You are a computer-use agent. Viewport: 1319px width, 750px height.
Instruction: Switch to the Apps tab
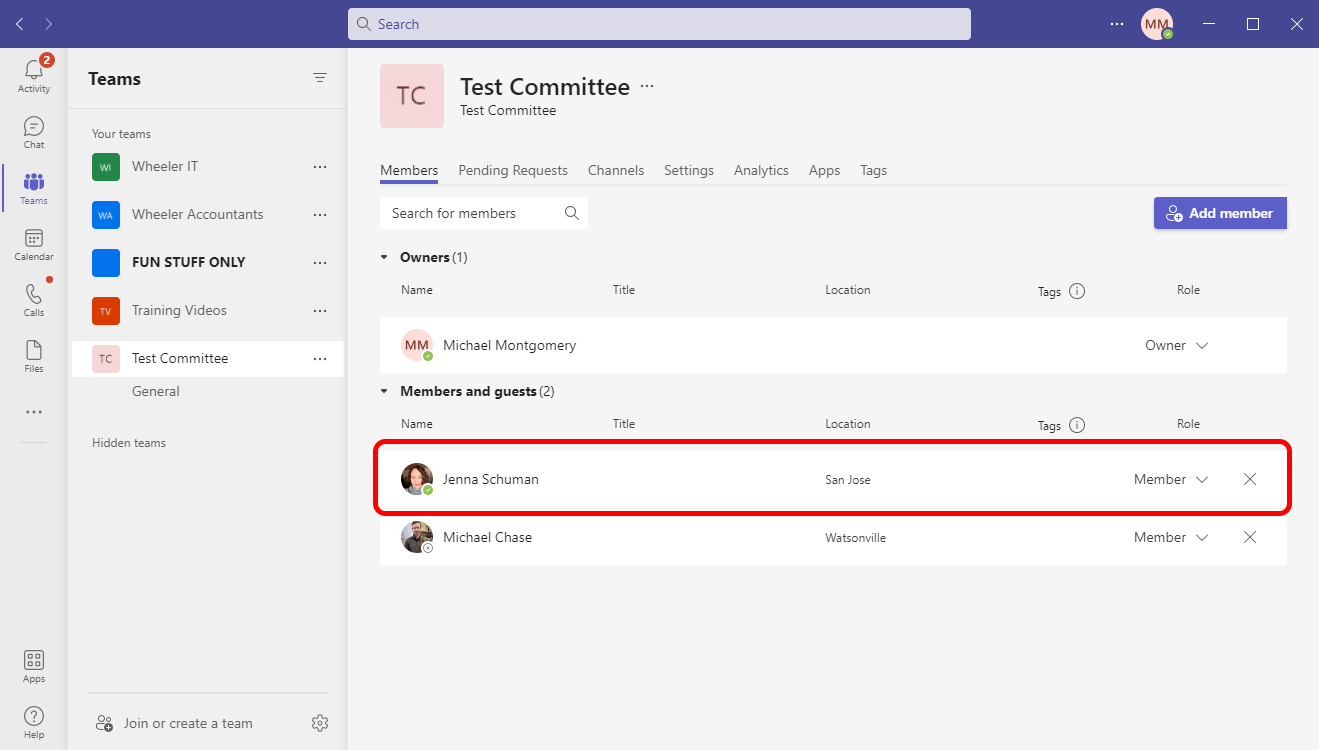point(824,170)
